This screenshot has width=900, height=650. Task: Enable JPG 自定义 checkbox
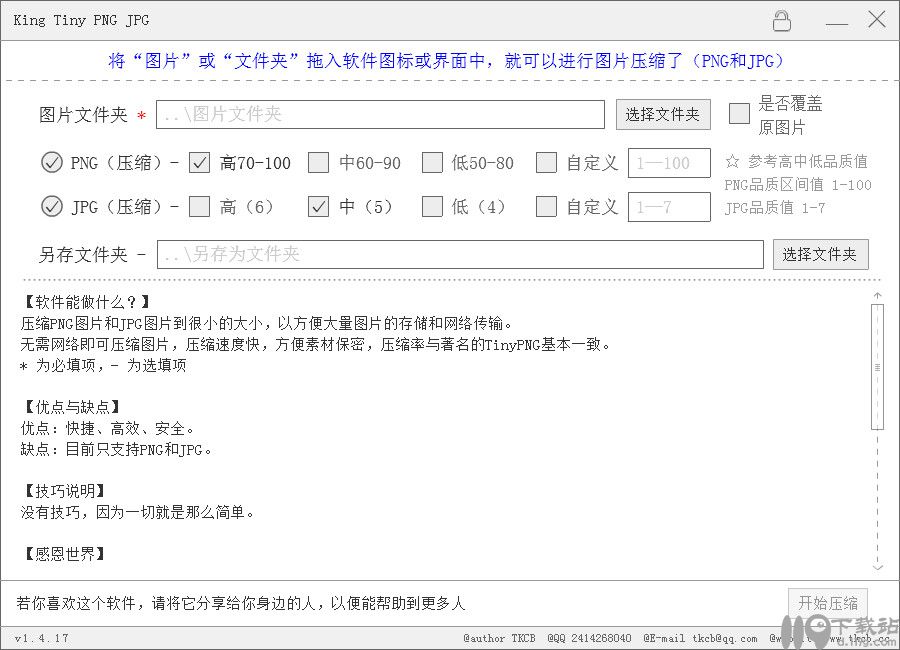546,207
